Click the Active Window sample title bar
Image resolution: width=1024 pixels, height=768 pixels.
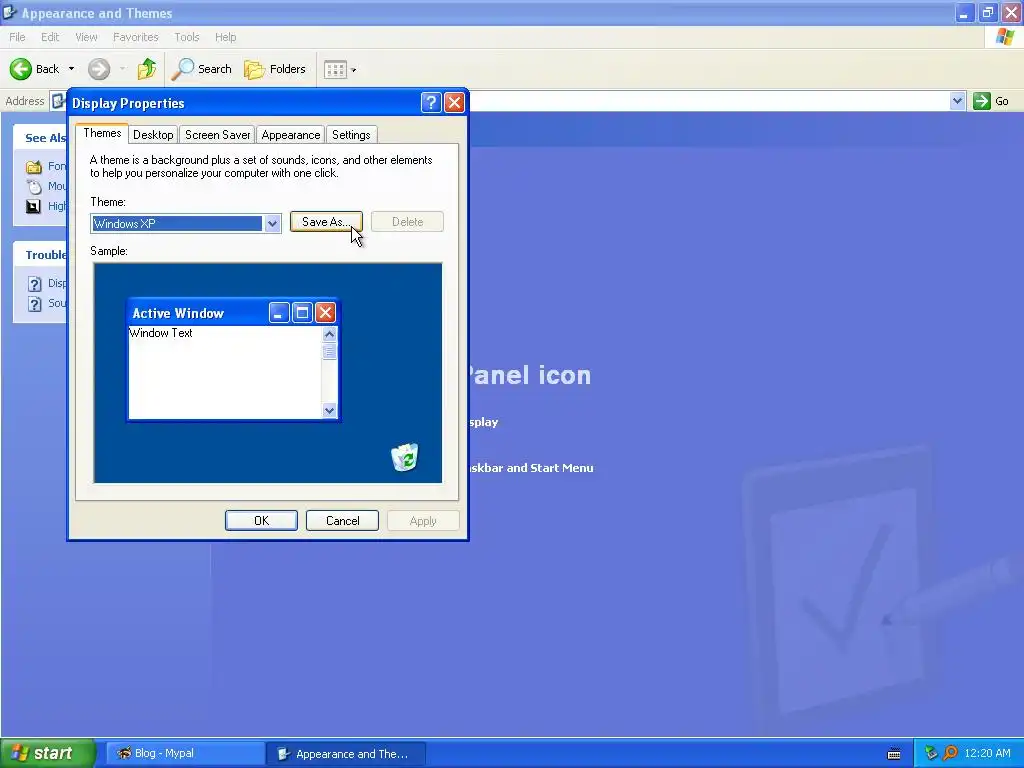pos(233,313)
